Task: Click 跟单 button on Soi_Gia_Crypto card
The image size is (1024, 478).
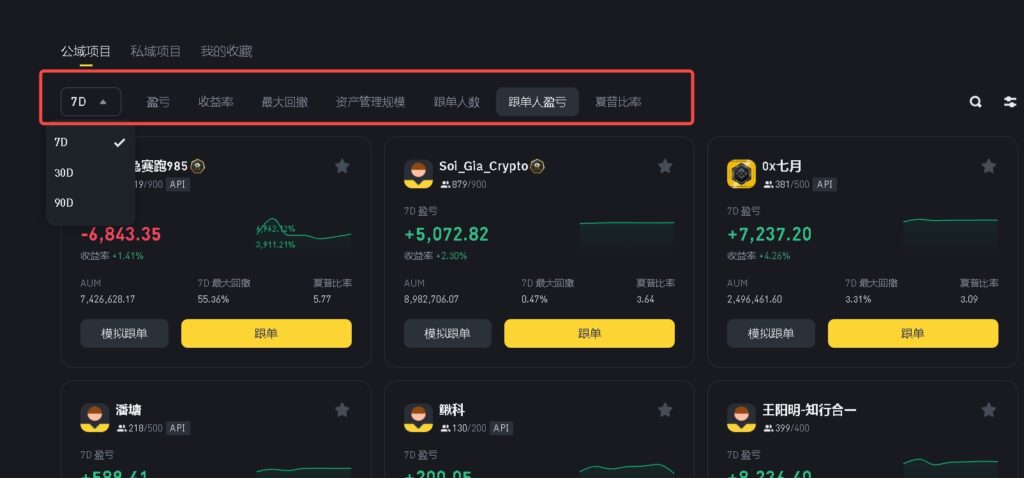Action: point(589,333)
